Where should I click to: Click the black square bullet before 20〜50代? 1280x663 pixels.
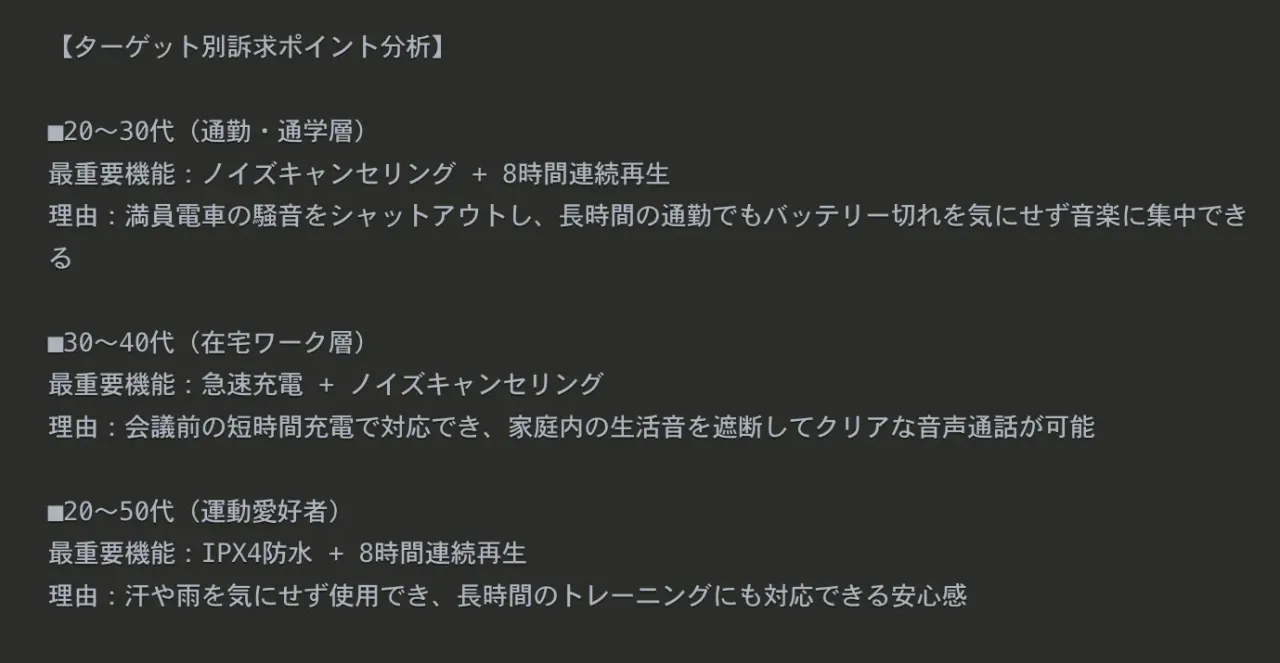pos(55,513)
